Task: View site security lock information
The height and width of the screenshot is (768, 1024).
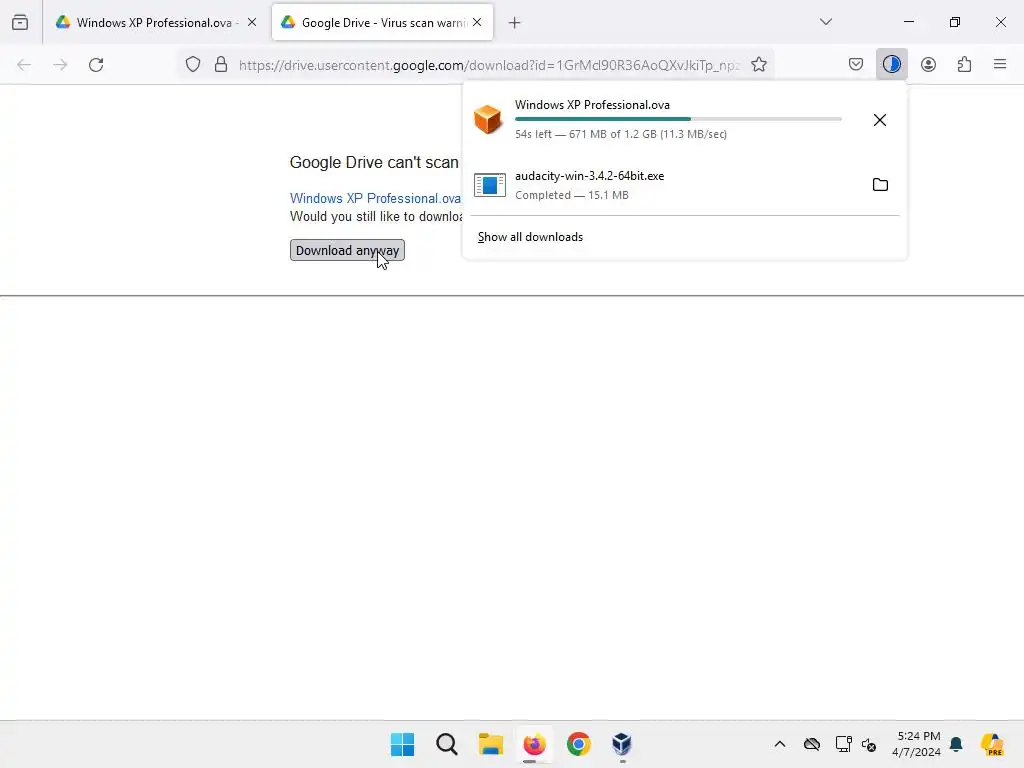Action: [221, 65]
